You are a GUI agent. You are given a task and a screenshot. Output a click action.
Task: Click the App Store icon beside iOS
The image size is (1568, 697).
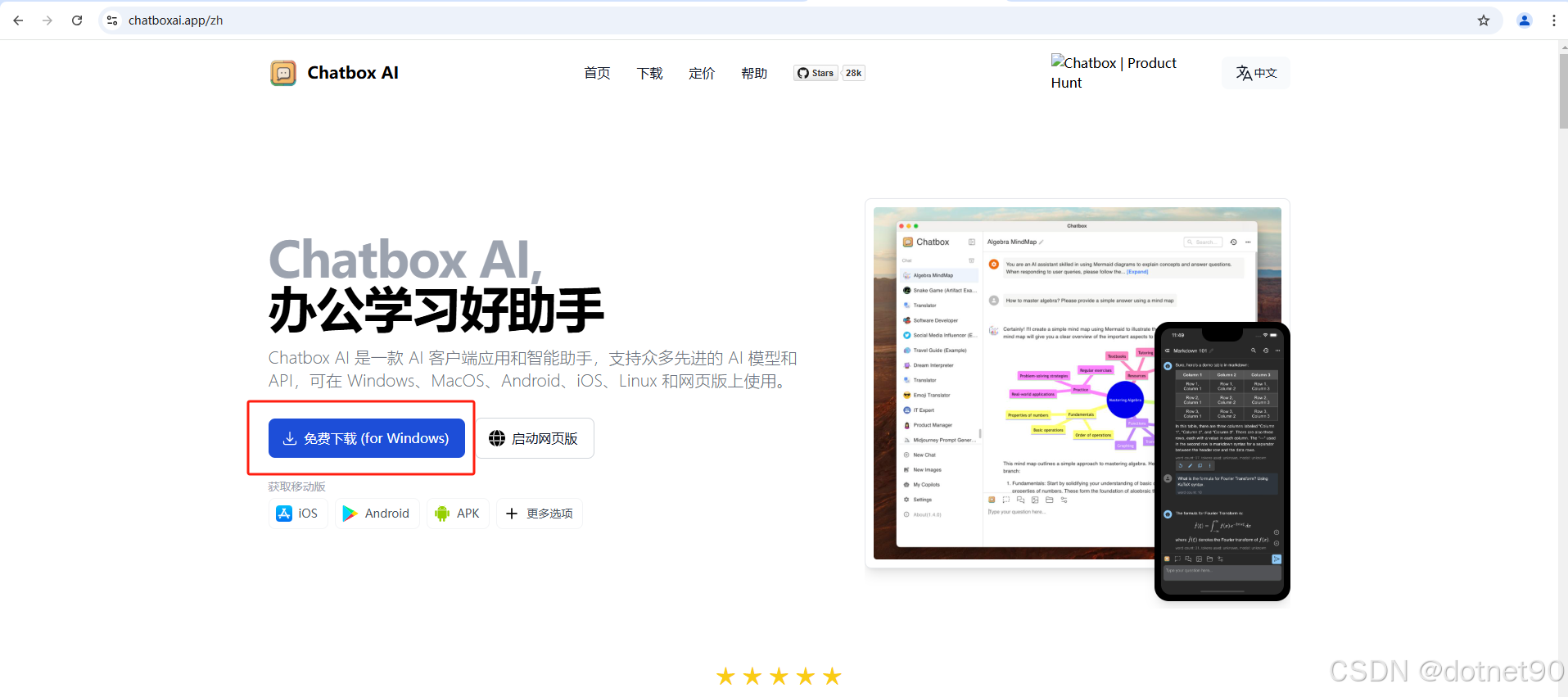tap(284, 514)
